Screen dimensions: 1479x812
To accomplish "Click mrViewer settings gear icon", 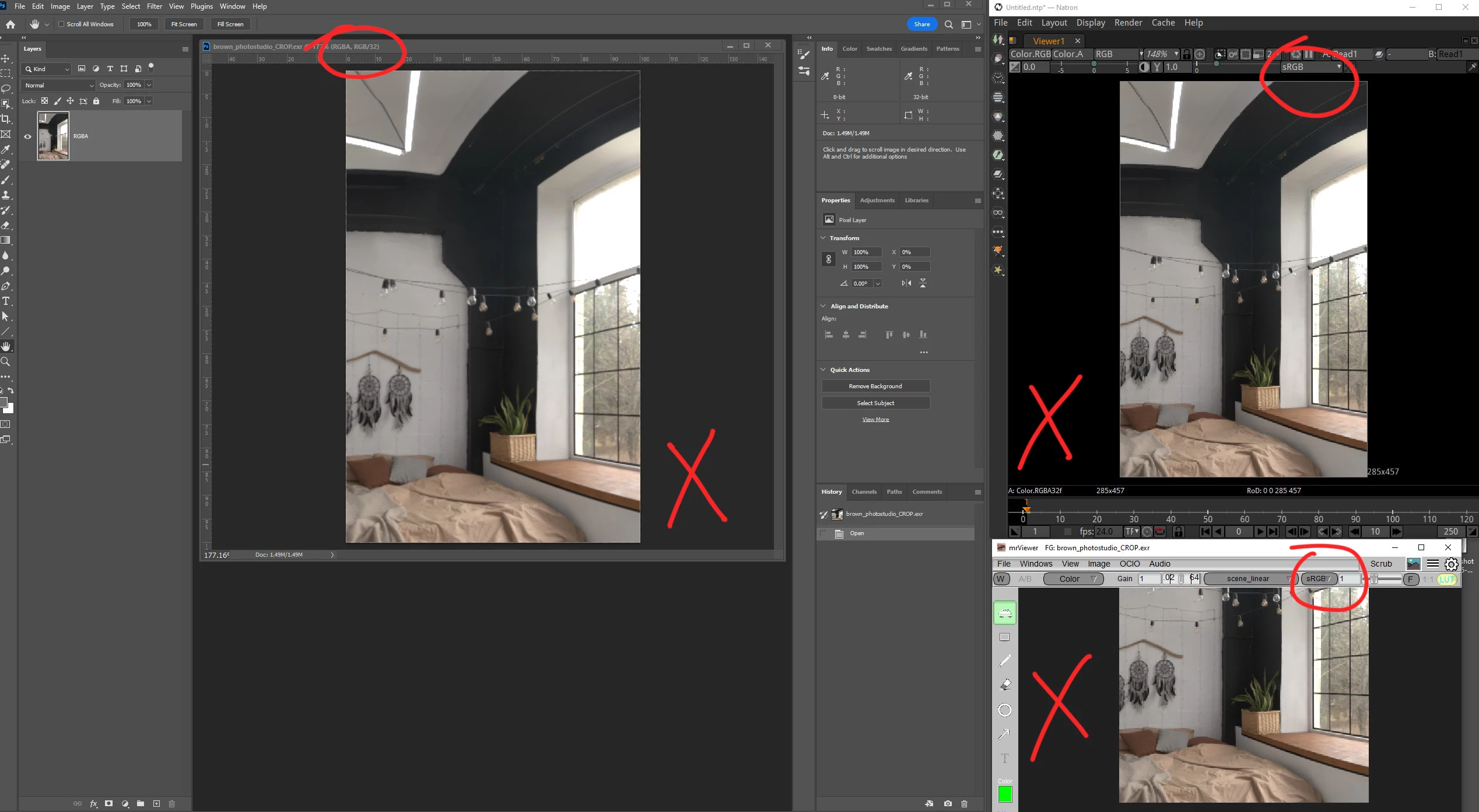I will [x=1451, y=564].
